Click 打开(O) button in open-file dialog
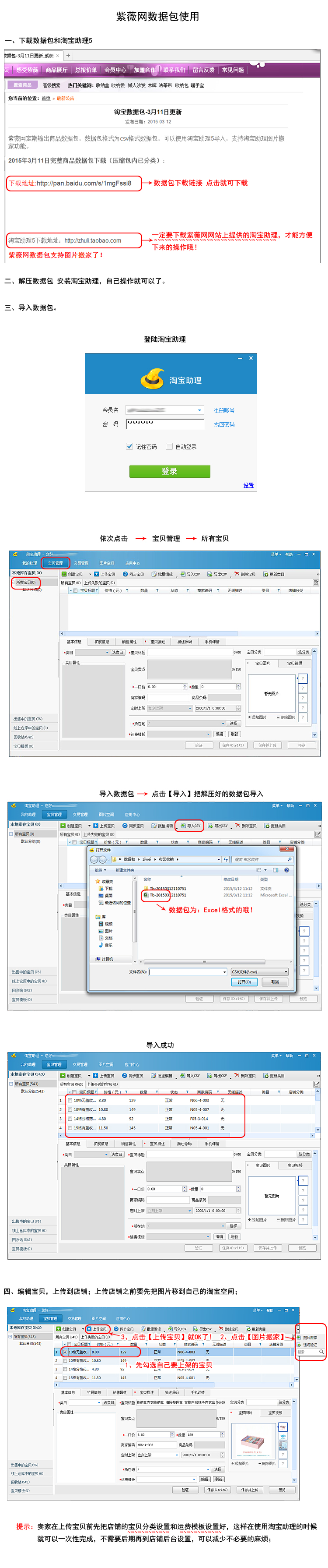The height and width of the screenshot is (1568, 328). click(x=244, y=982)
